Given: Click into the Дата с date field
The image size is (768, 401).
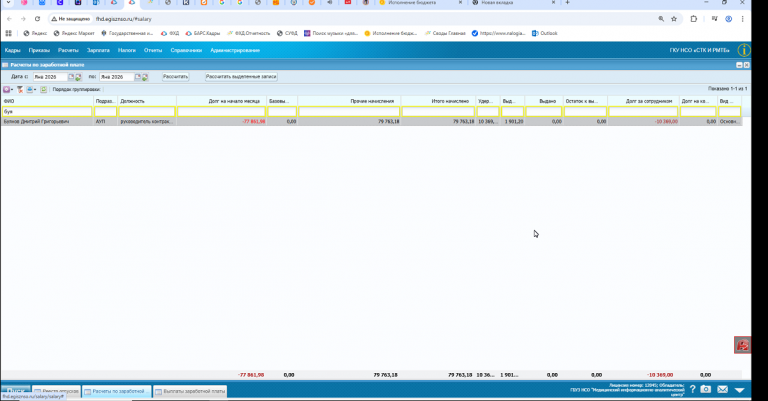Looking at the screenshot, I should point(49,77).
